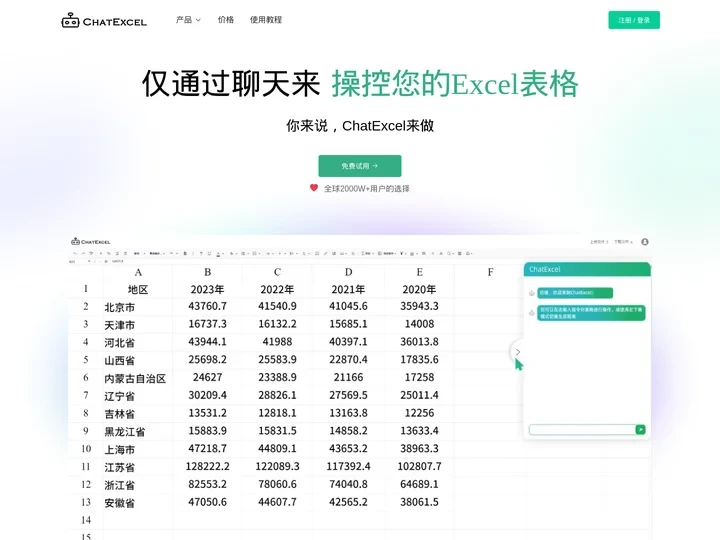Select column E header
720x540 pixels.
coord(419,272)
